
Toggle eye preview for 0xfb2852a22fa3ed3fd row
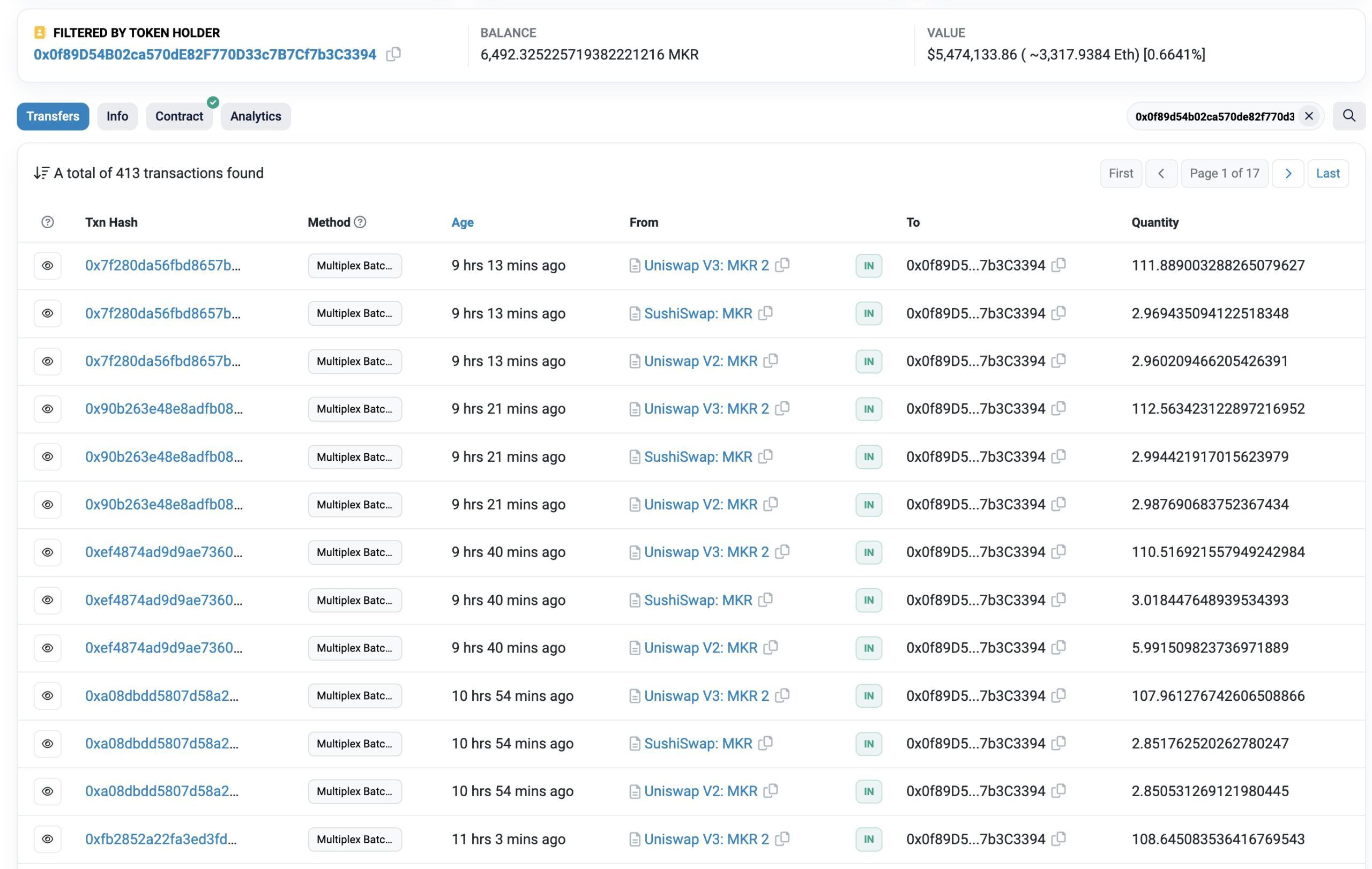48,839
